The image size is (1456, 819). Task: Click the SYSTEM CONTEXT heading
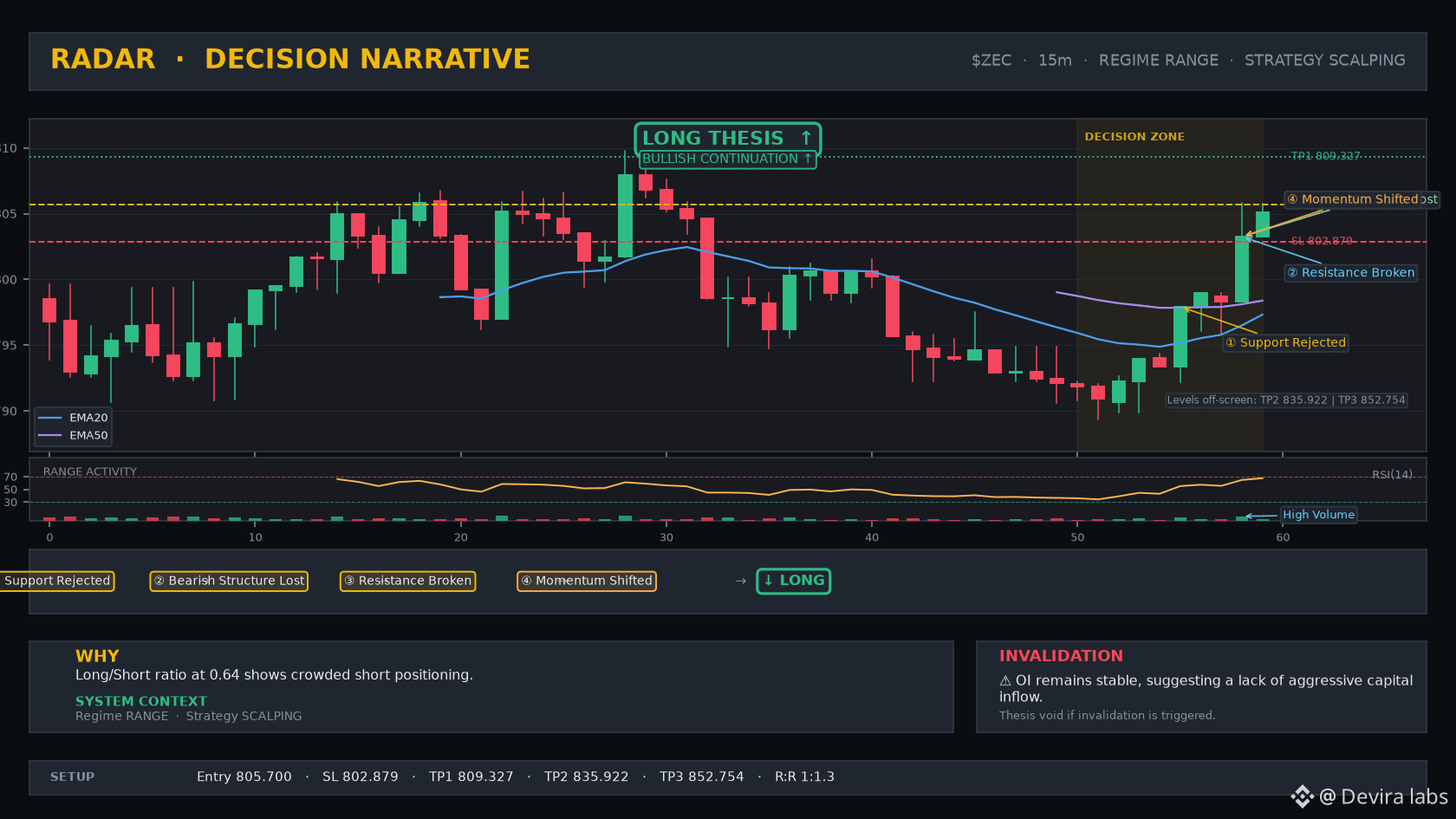coord(141,701)
